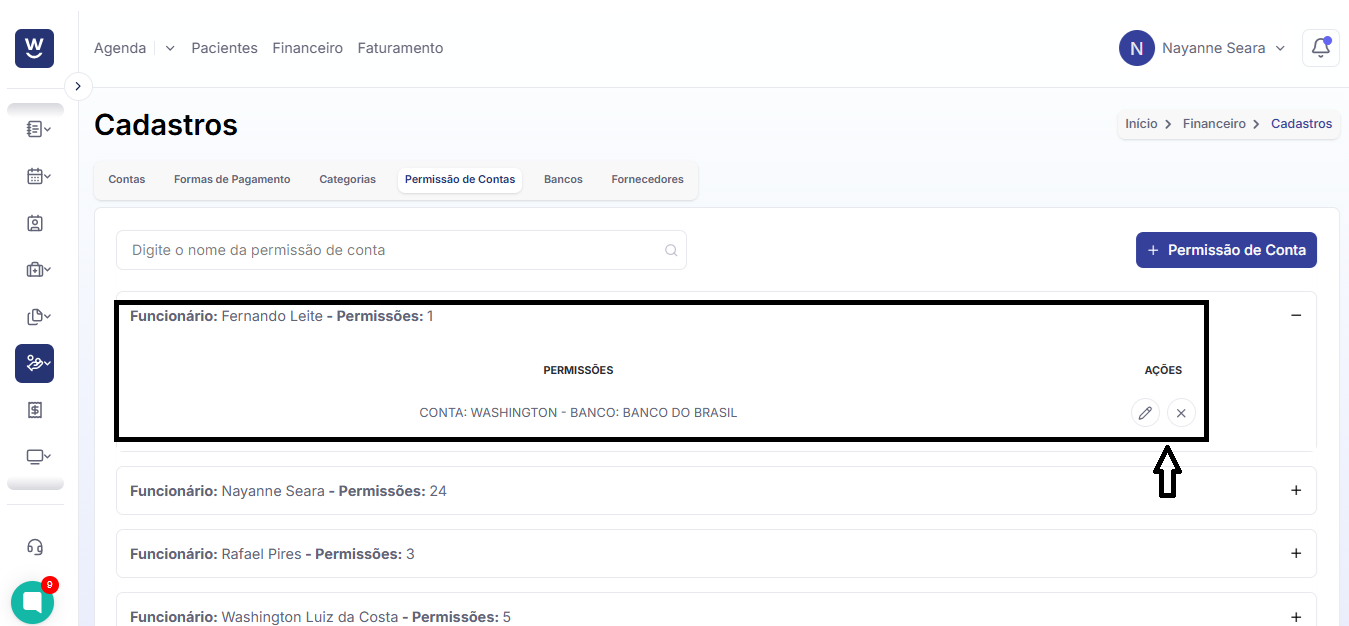Image resolution: width=1349 pixels, height=626 pixels.
Task: Click the 'Funcionário: Nayanne Seara' header text
Action: 227,491
